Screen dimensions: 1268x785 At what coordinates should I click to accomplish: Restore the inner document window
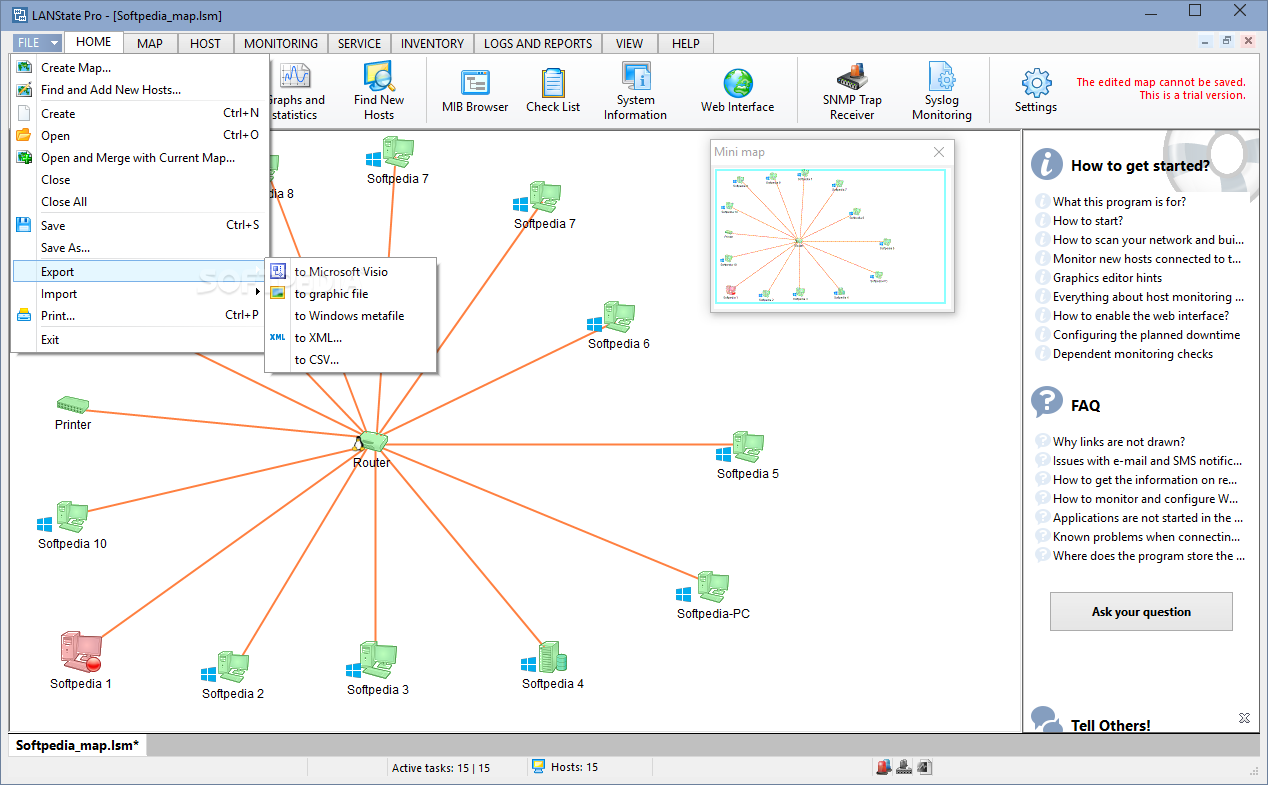(x=1226, y=41)
